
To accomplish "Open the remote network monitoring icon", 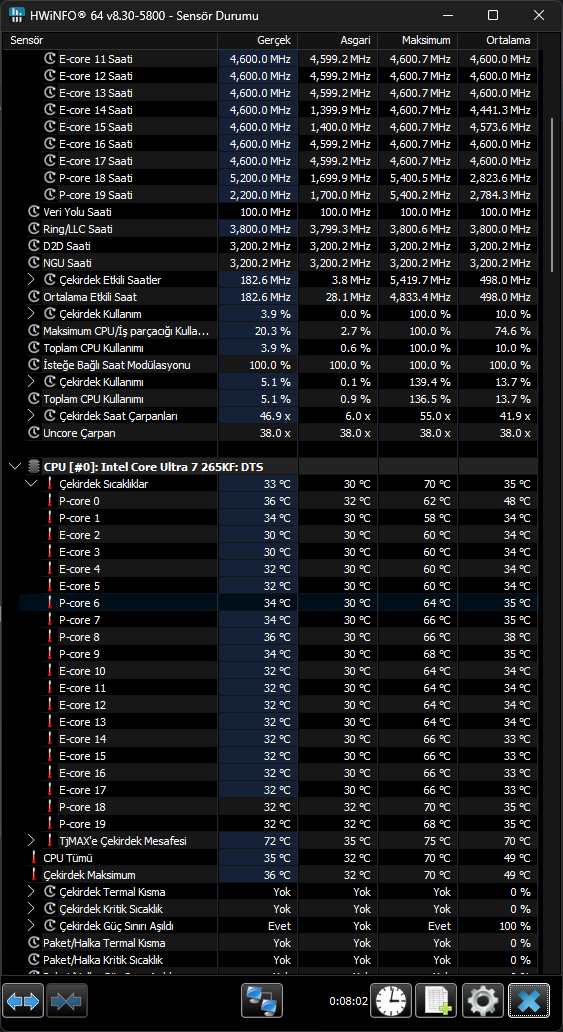I will (261, 1001).
